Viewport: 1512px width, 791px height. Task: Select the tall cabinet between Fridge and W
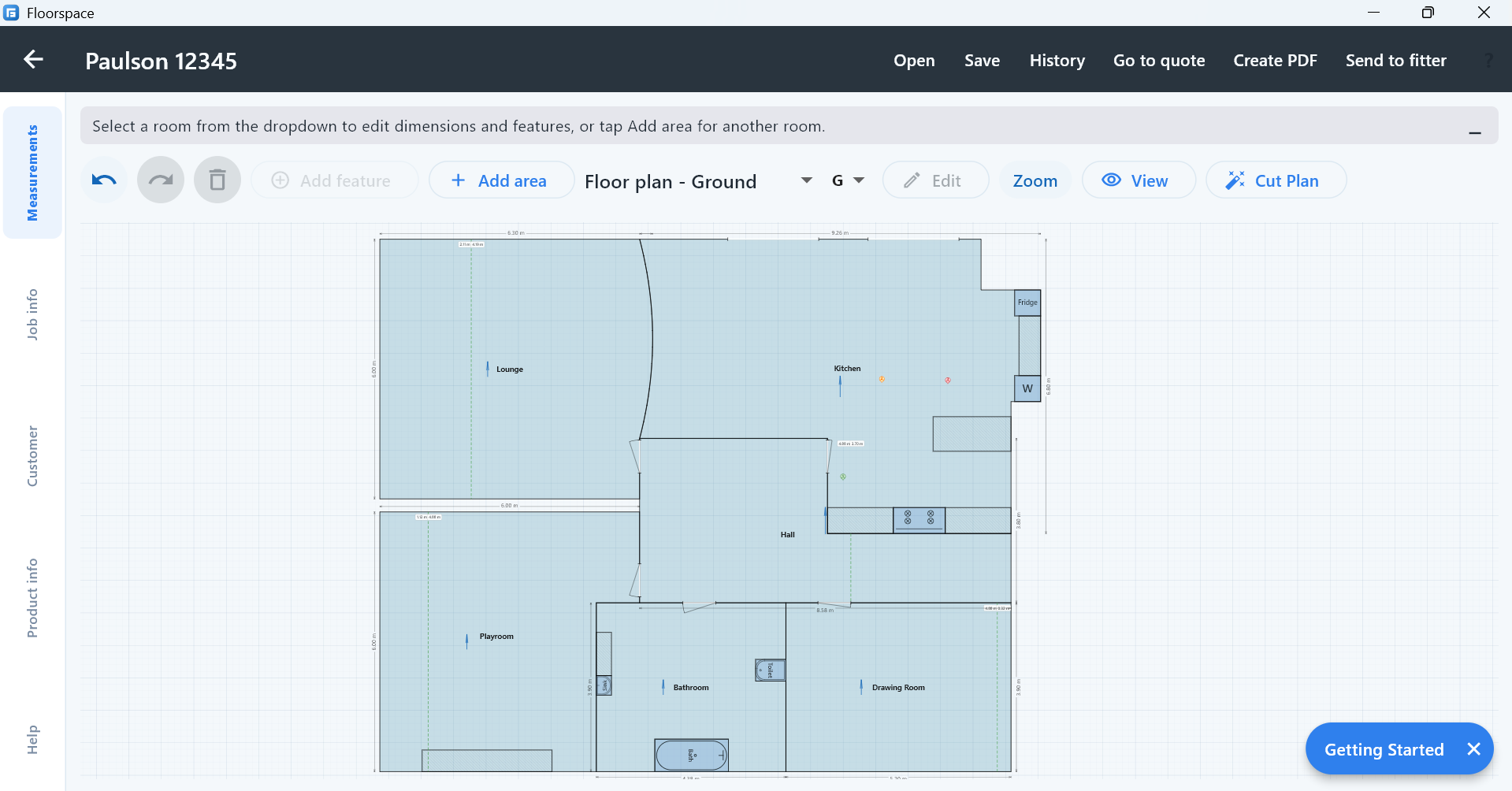click(x=1029, y=346)
